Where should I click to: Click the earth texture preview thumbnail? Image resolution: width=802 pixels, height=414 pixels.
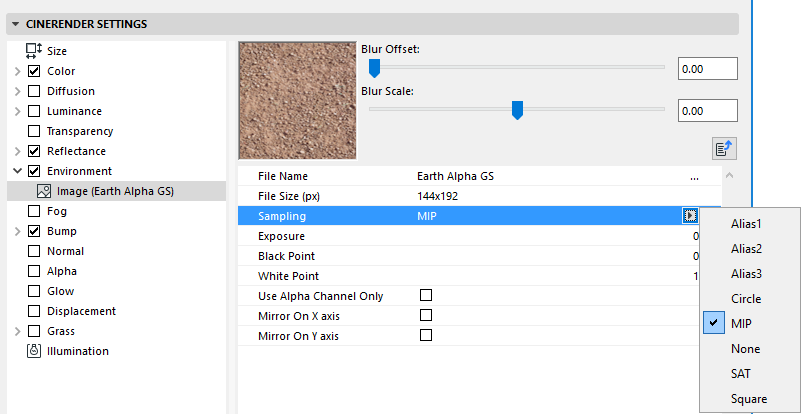pyautogui.click(x=297, y=100)
